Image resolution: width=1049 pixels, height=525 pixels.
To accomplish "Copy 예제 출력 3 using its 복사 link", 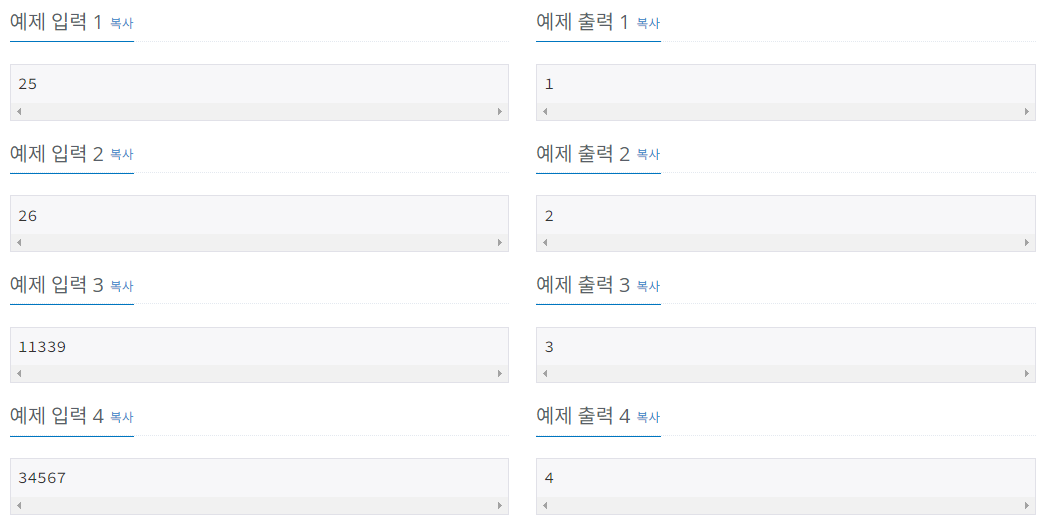I will coord(648,286).
